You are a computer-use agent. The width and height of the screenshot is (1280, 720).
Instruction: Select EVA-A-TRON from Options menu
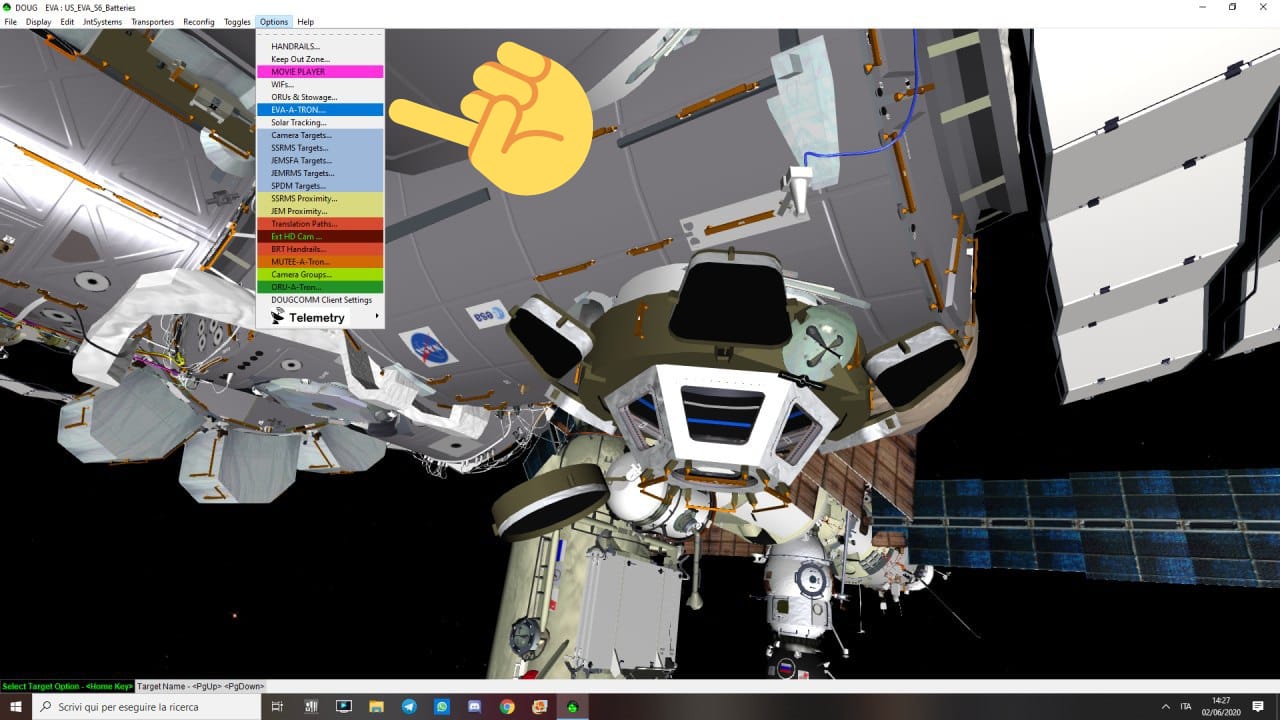coord(297,110)
